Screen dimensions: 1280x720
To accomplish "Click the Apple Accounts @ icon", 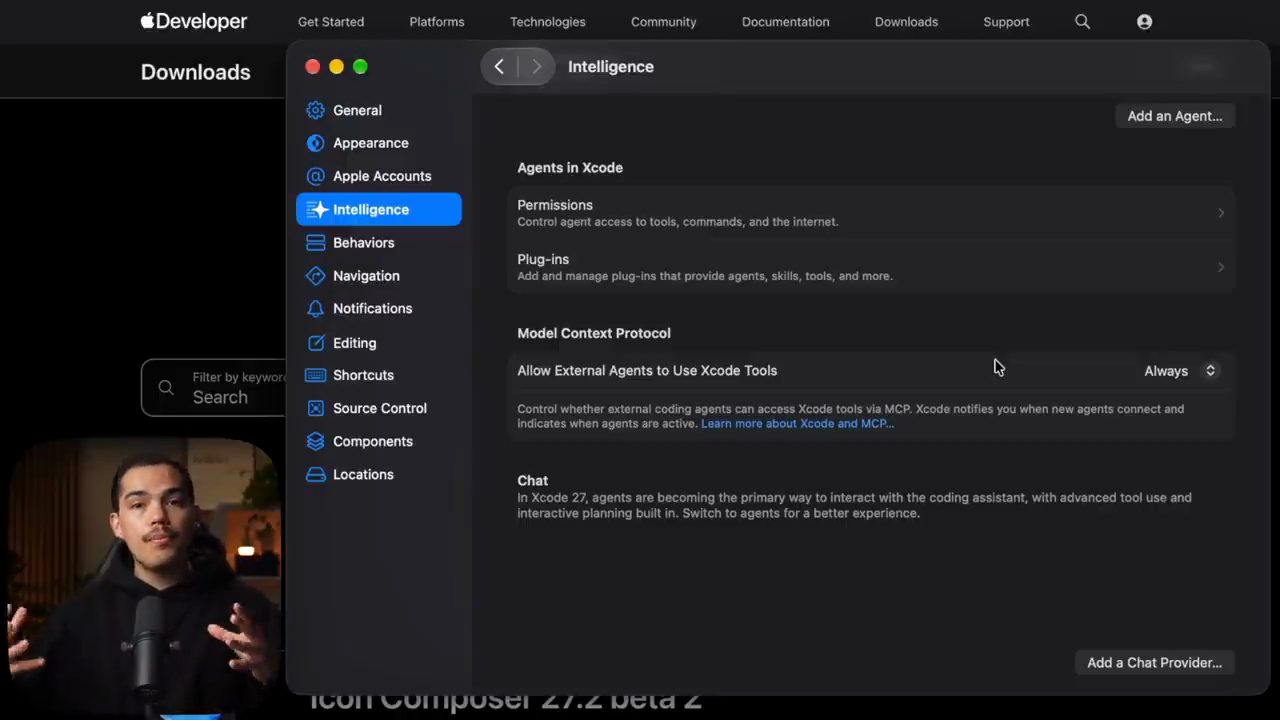I will point(316,176).
